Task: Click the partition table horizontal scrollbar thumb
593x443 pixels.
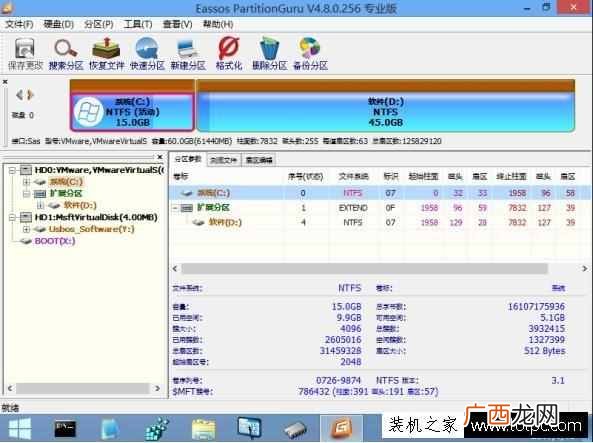Action: [365, 269]
